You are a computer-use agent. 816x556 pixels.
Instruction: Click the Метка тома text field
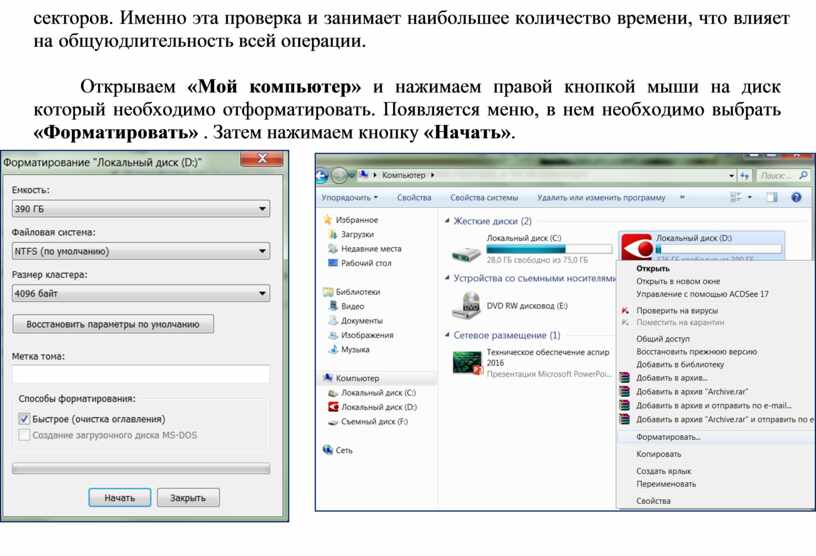click(140, 374)
